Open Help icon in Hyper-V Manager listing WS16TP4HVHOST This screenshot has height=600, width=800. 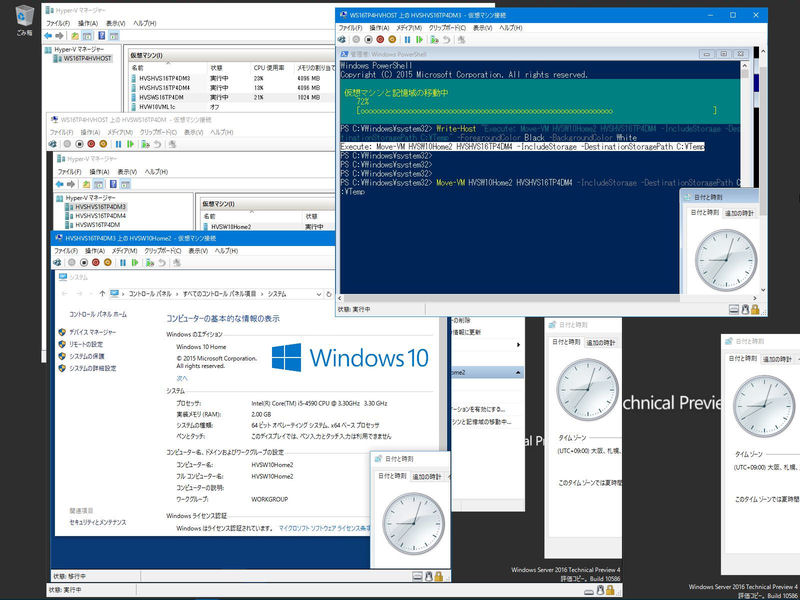[x=102, y=36]
